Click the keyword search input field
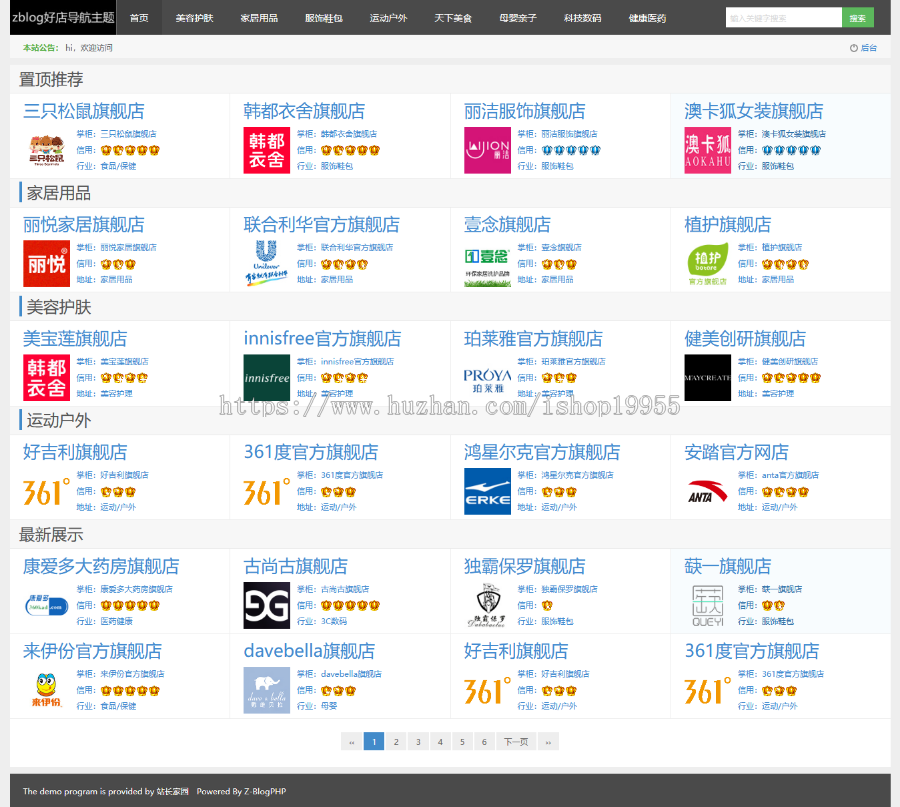The image size is (900, 807). (x=783, y=18)
